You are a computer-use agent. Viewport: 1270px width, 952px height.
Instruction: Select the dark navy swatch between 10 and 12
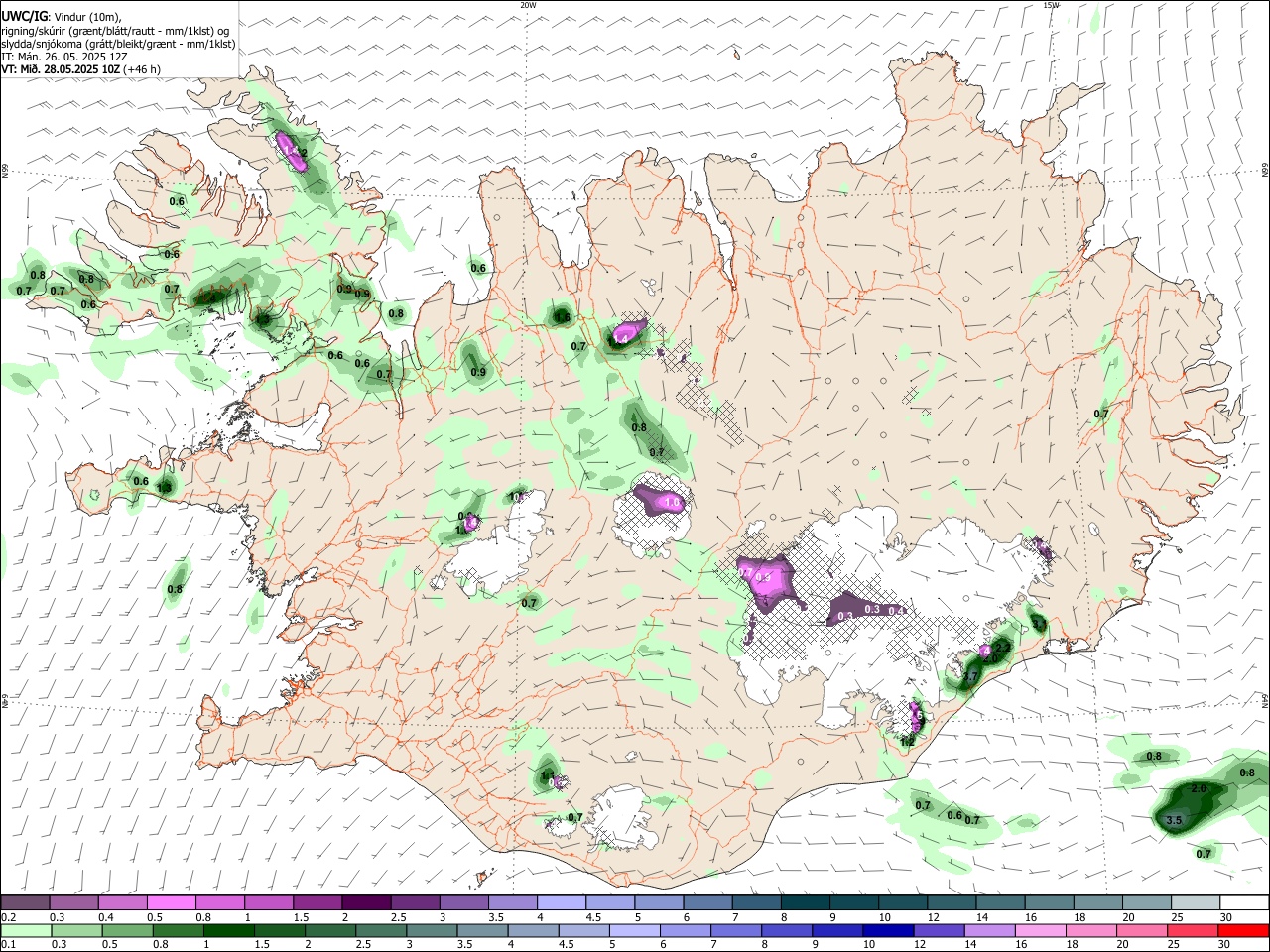point(887,930)
